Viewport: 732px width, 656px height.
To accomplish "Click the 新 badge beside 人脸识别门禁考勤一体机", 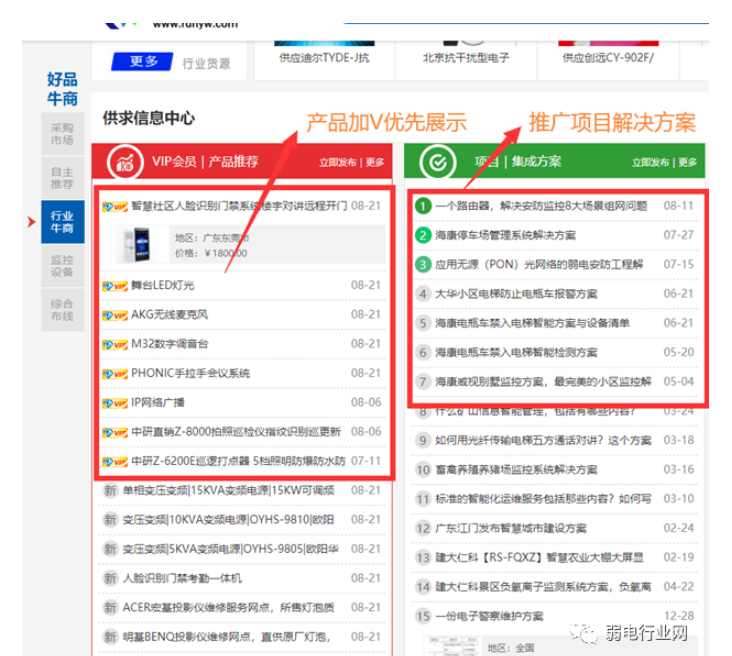I will pos(111,578).
